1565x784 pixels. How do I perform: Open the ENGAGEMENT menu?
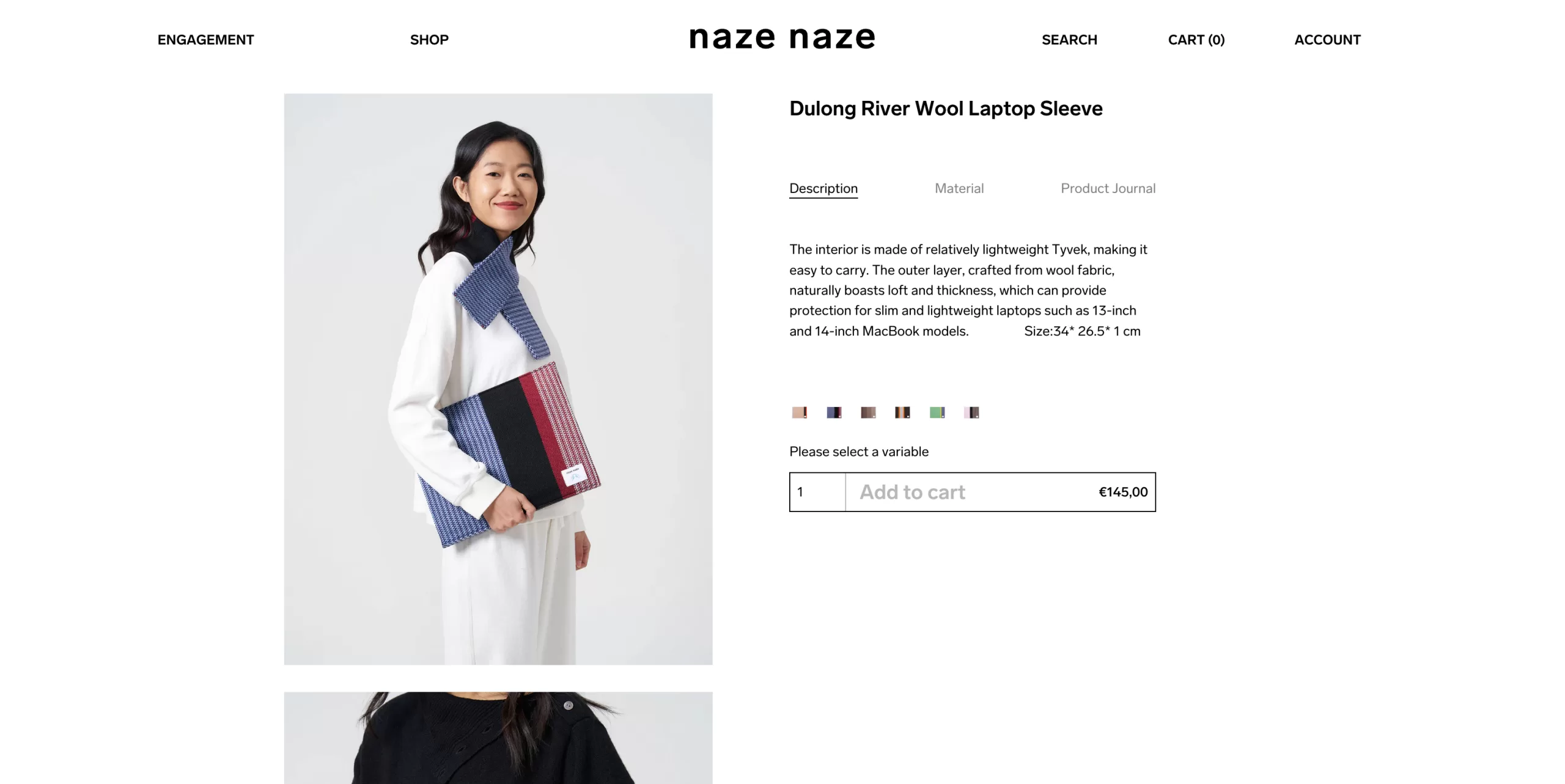click(205, 40)
